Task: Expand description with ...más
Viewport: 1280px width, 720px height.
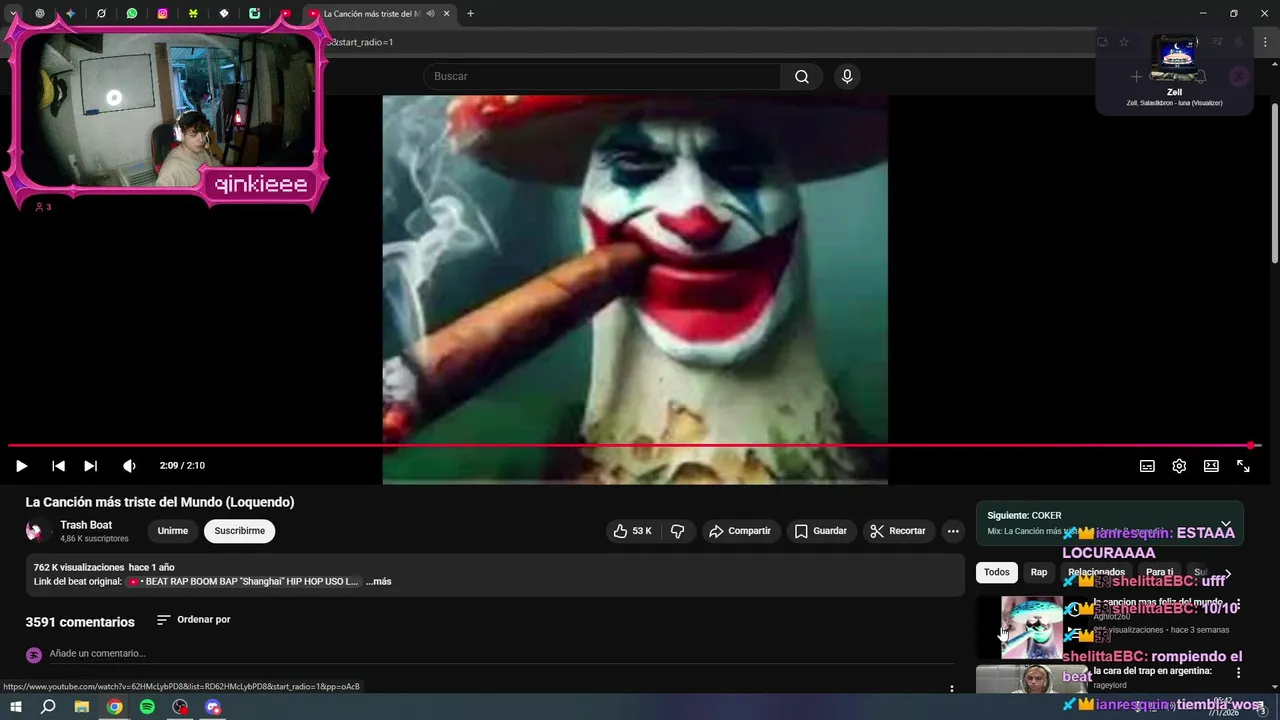Action: [379, 581]
